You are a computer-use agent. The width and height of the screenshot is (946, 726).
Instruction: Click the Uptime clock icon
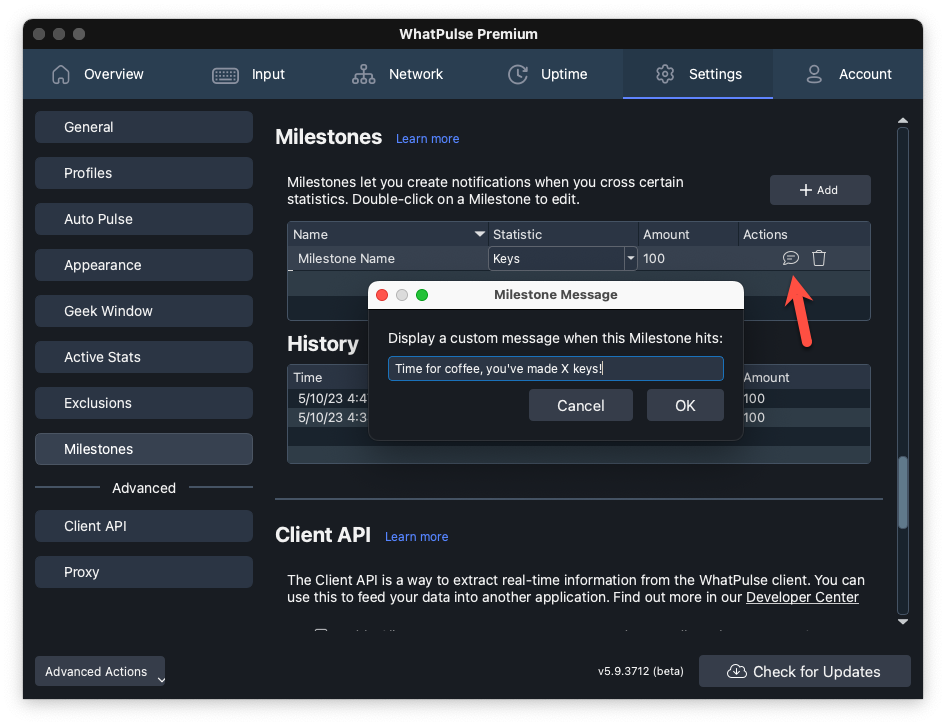(x=518, y=74)
